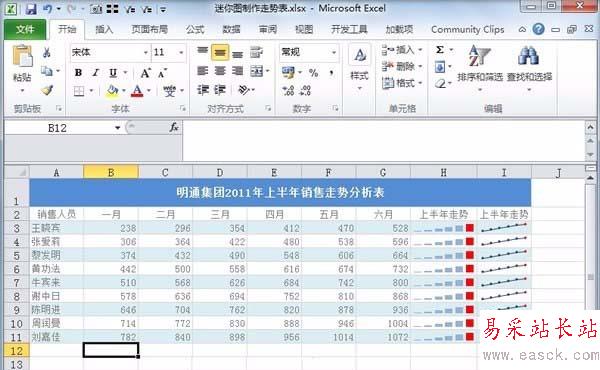
Task: Click the 删除 Delete cells button
Action: [x=402, y=67]
